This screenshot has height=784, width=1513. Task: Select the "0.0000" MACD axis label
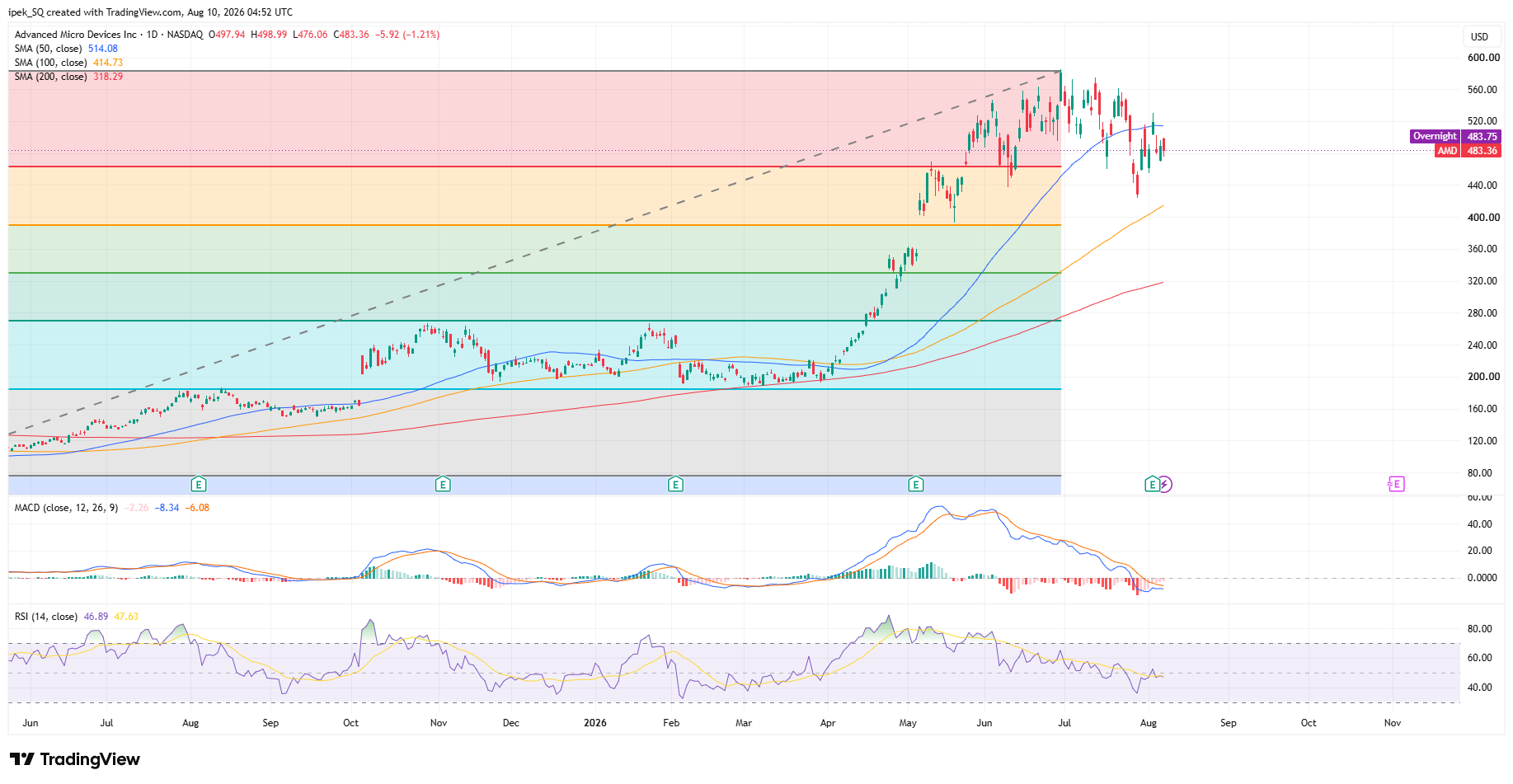tap(1482, 578)
